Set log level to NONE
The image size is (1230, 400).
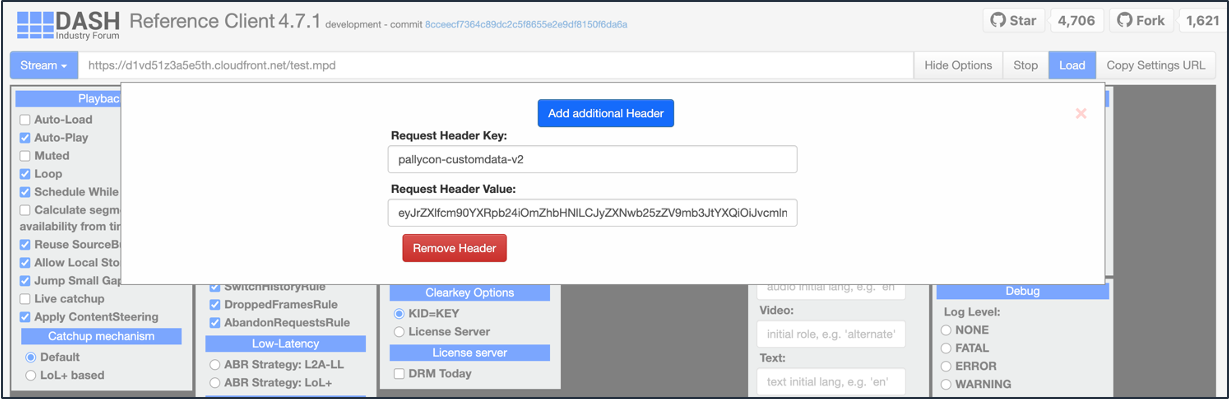coord(946,330)
